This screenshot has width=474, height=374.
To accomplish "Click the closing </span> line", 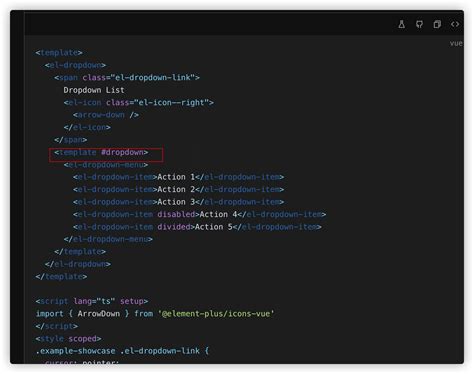I will pyautogui.click(x=71, y=140).
